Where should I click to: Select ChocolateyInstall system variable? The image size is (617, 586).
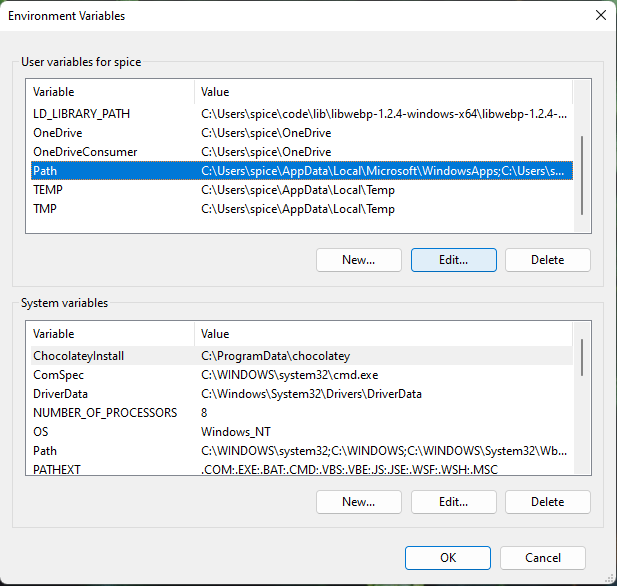point(86,356)
